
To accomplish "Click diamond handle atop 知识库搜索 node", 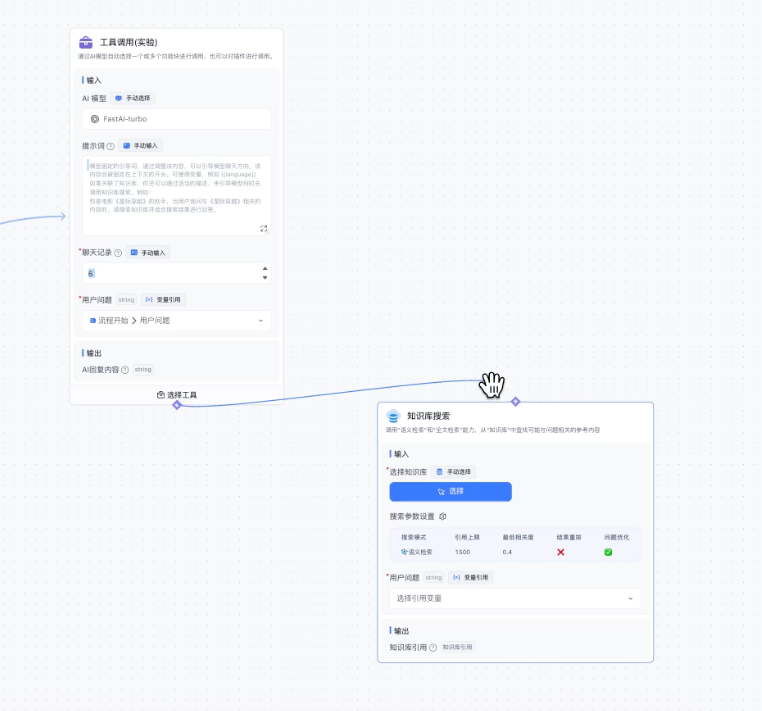I will (x=516, y=401).
